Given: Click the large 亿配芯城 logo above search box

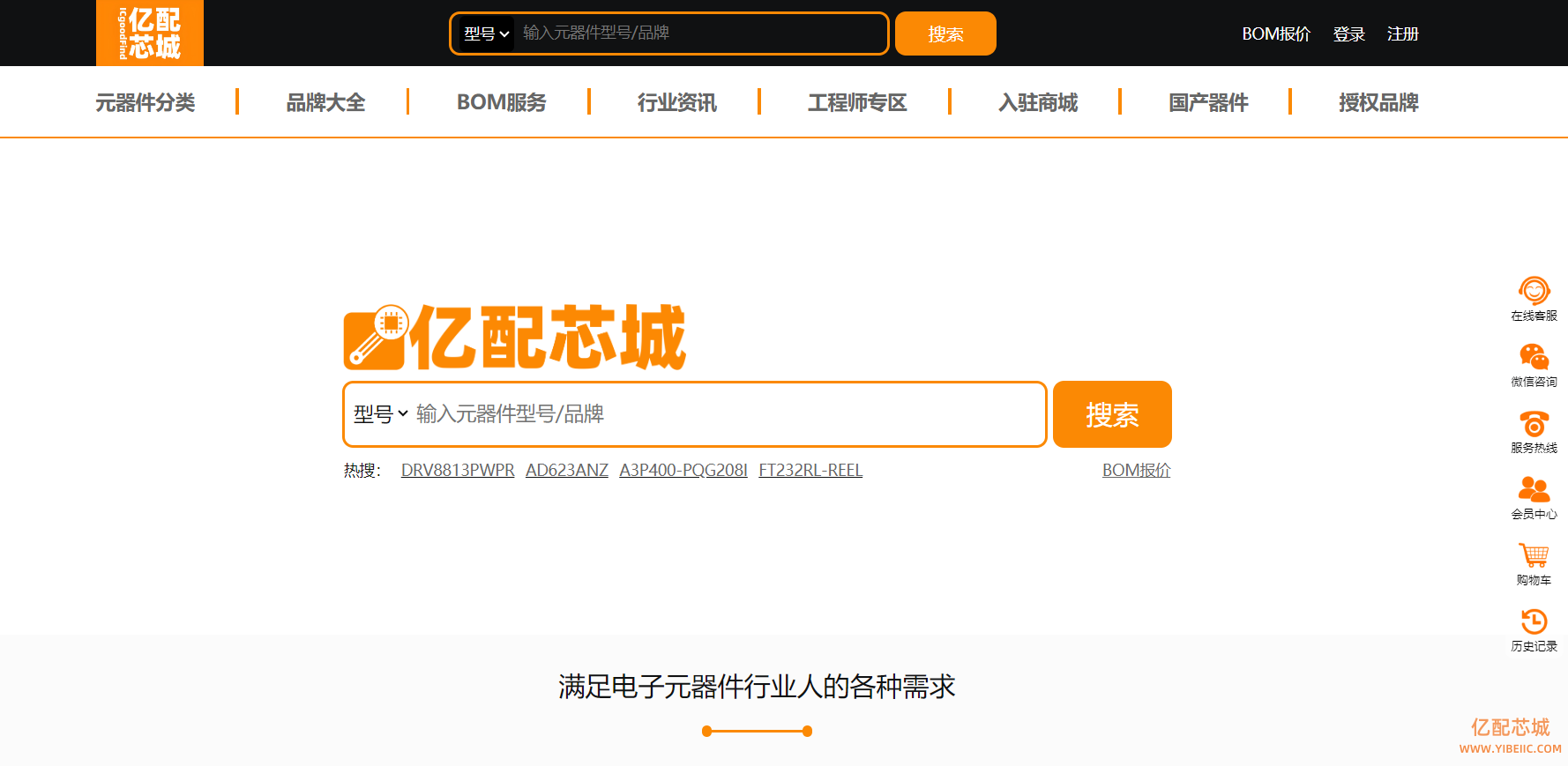Looking at the screenshot, I should point(515,338).
